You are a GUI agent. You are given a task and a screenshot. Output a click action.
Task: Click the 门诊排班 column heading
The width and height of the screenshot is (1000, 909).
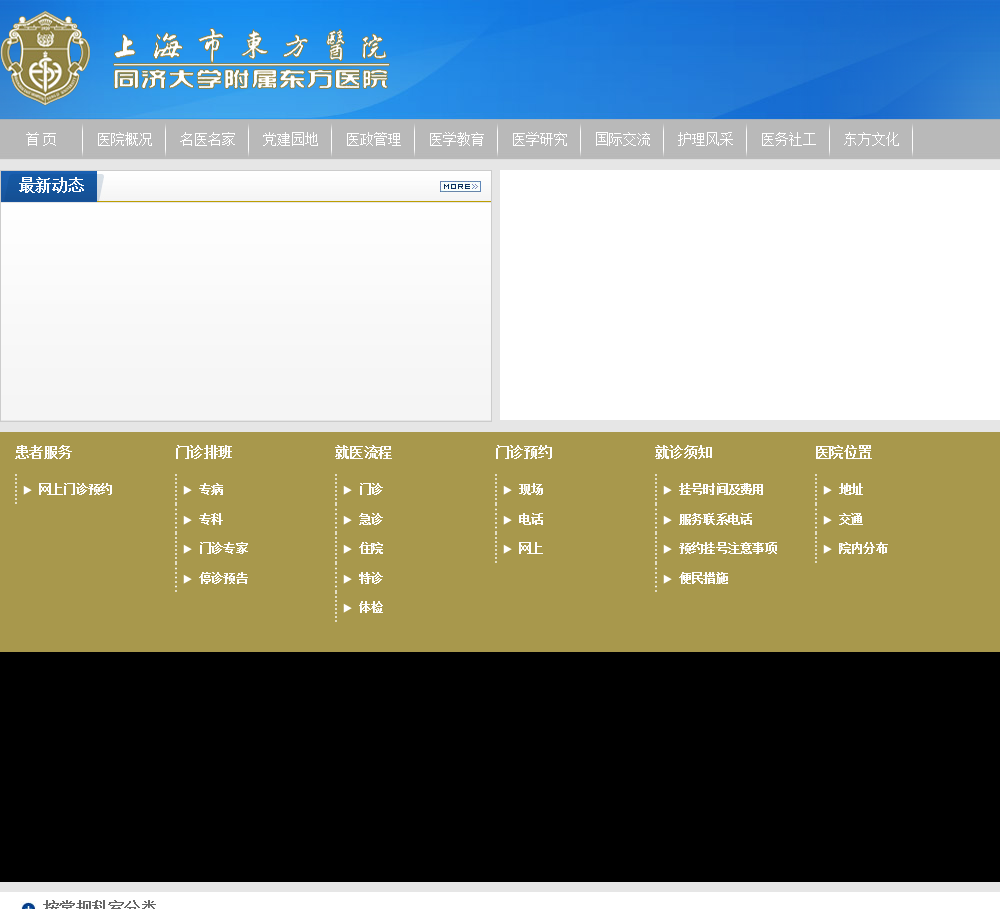click(203, 452)
